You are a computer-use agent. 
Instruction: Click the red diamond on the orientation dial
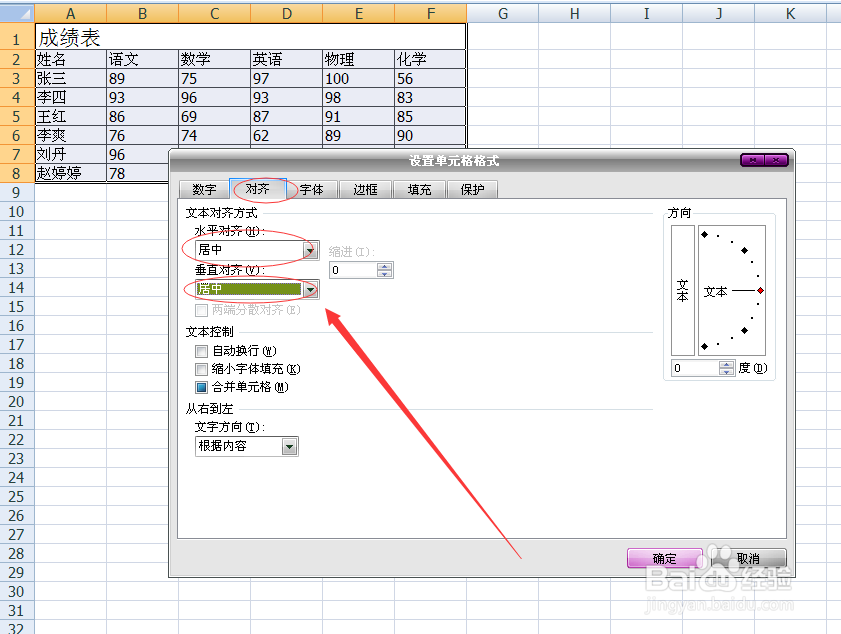pyautogui.click(x=760, y=290)
